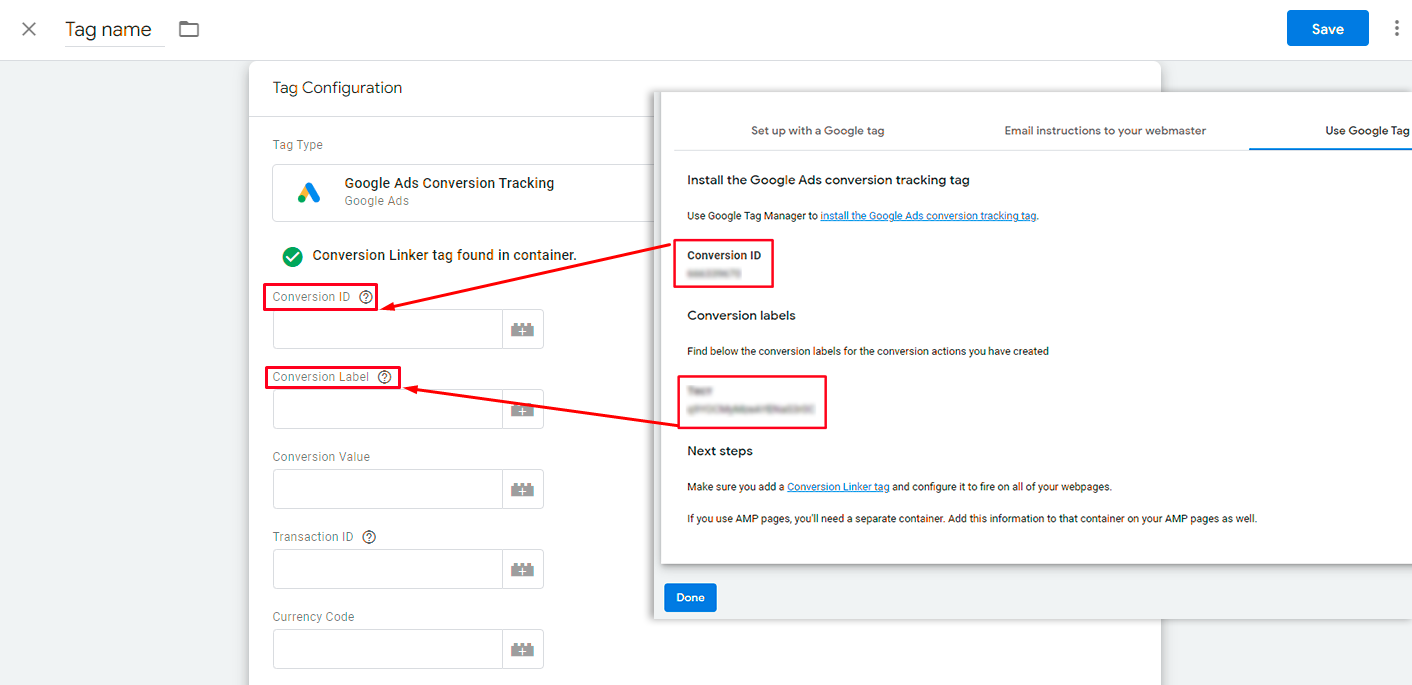Screen dimensions: 1412x685
Task: Click the blurred conversion label value
Action: click(750, 409)
